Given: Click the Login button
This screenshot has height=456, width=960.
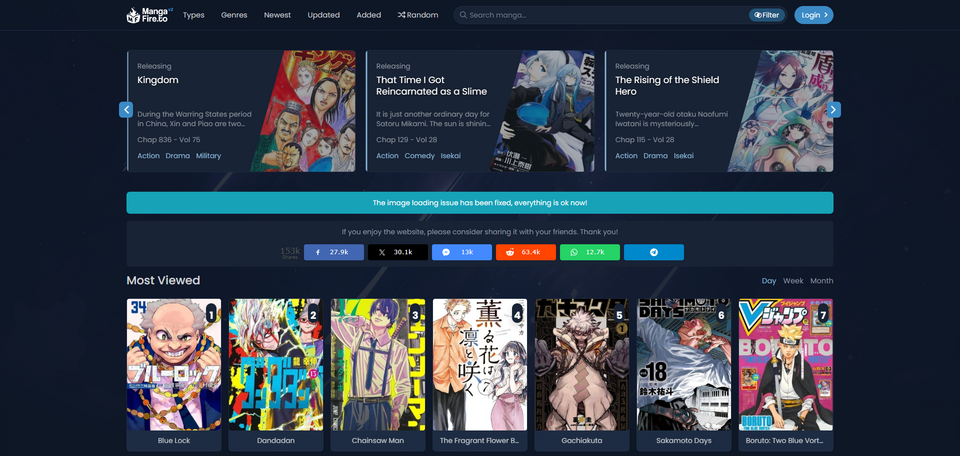Looking at the screenshot, I should pos(814,15).
